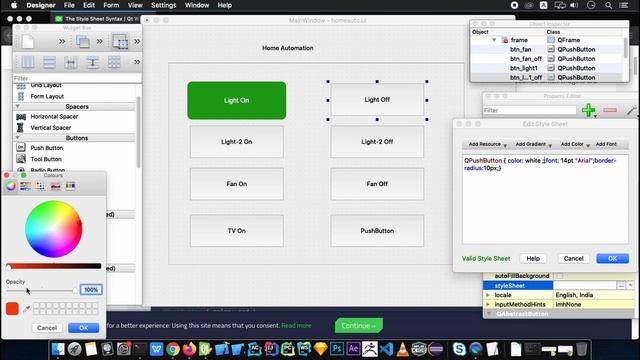This screenshot has width=640, height=360.
Task: Toggle autoFillBackground checkbox
Action: [560, 276]
